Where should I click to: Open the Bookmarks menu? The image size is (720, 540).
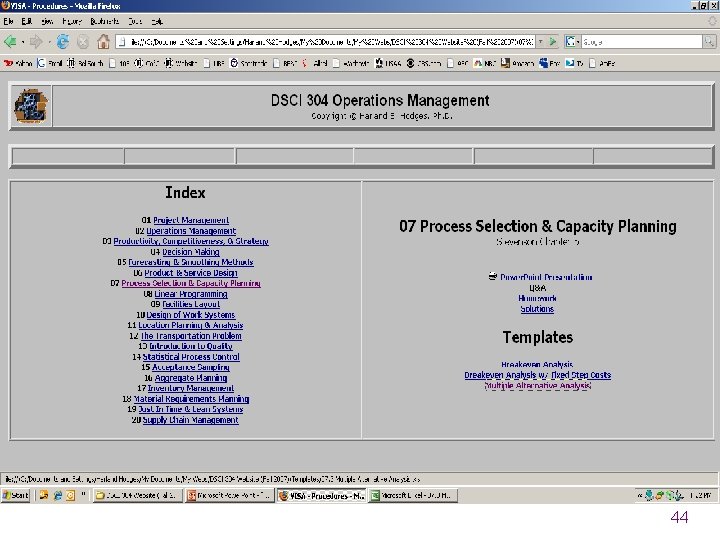point(104,21)
